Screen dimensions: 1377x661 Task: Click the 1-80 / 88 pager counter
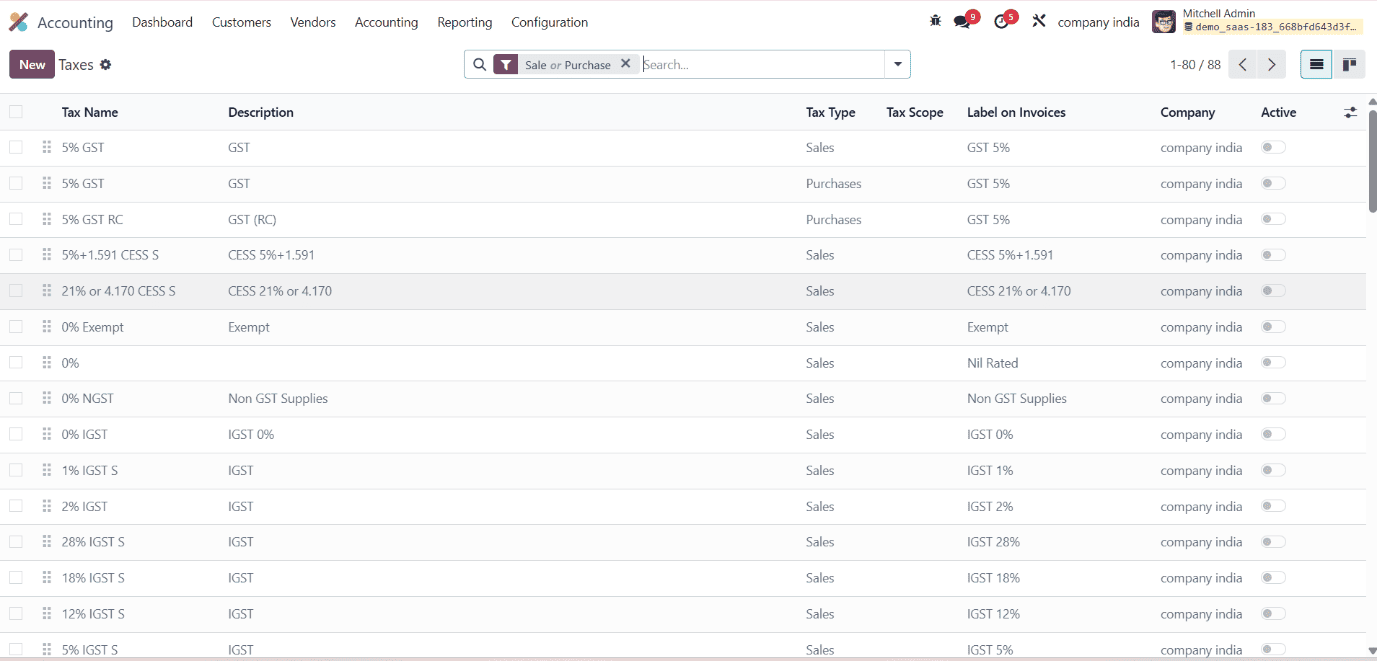[1195, 64]
